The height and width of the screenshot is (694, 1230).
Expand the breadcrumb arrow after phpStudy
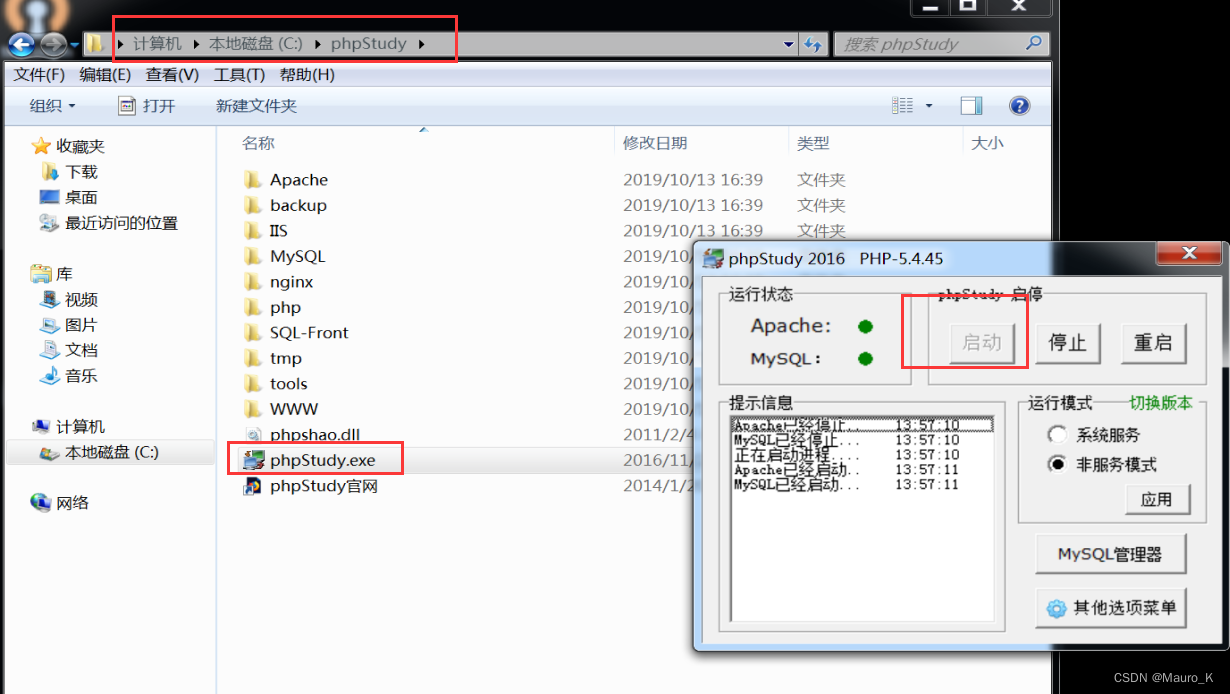point(421,44)
